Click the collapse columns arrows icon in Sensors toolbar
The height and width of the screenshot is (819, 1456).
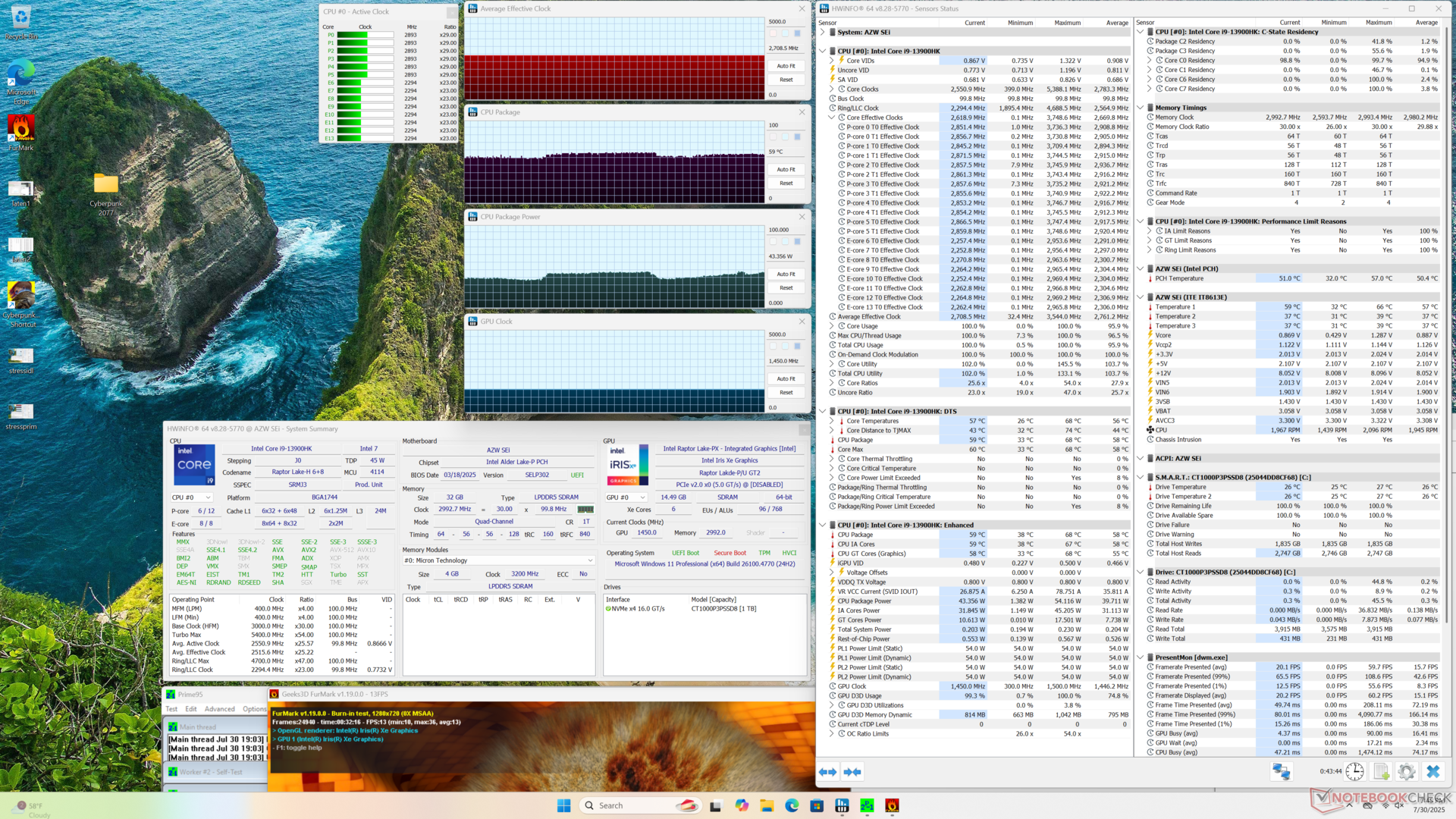click(852, 772)
